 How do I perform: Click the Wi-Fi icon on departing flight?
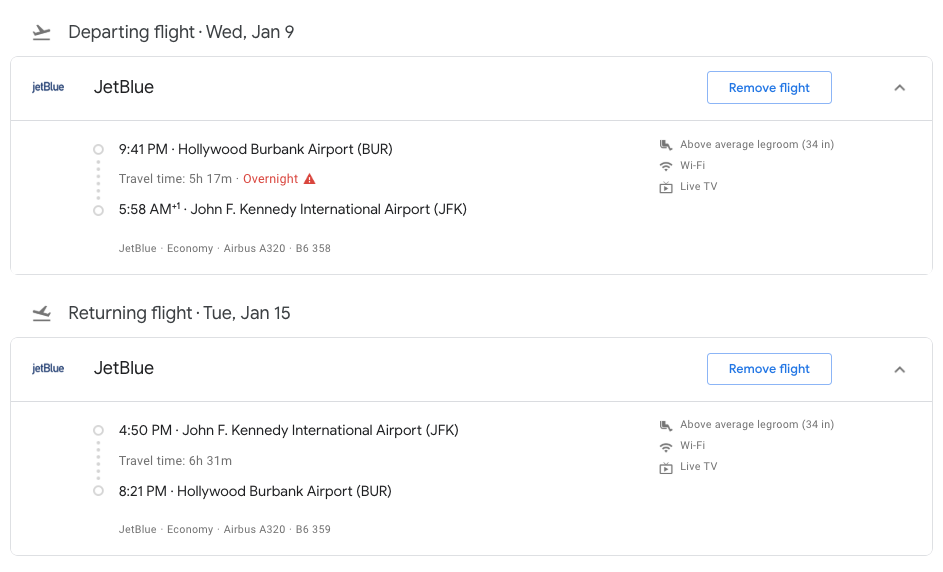click(666, 166)
